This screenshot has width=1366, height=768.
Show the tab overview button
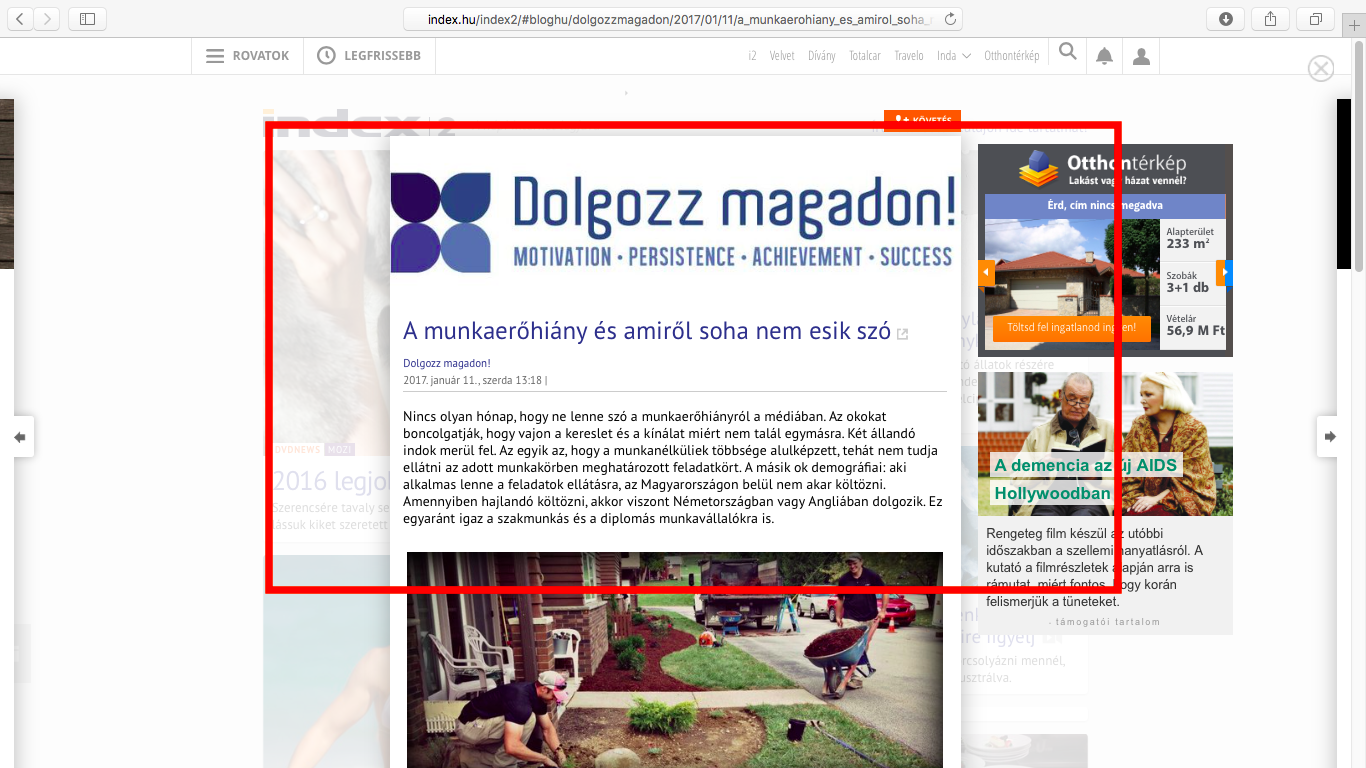click(1316, 18)
